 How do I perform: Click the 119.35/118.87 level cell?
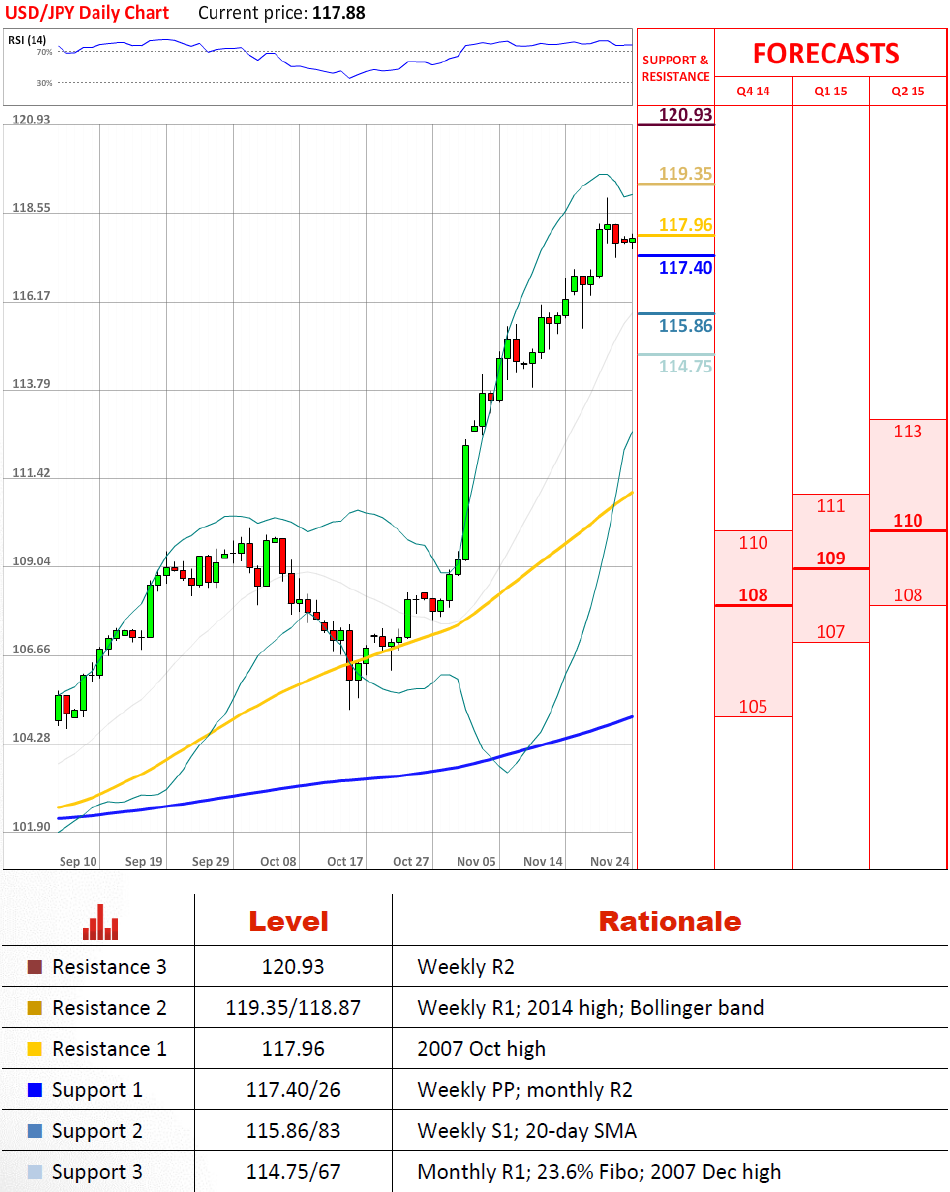point(293,1008)
